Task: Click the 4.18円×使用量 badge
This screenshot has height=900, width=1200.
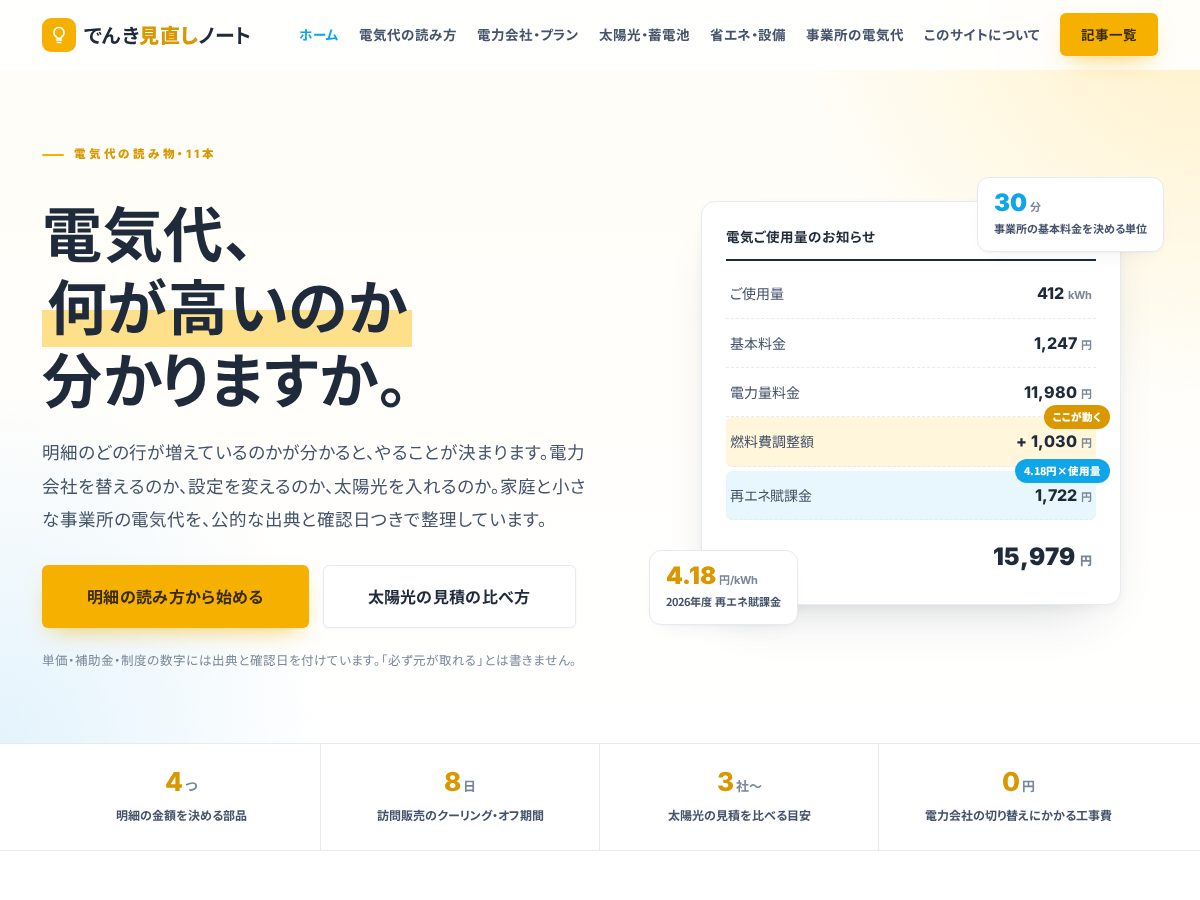Action: 1062,471
